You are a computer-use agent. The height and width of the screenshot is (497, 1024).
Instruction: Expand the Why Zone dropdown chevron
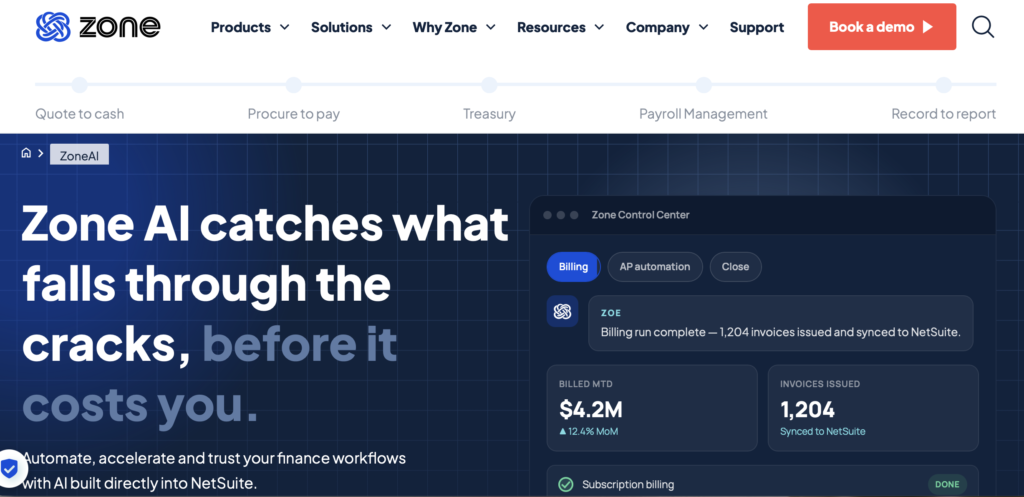pos(490,27)
